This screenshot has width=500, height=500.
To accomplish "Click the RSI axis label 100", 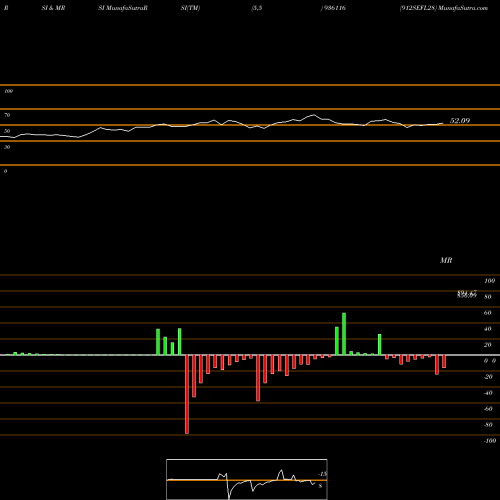I will point(8,91).
